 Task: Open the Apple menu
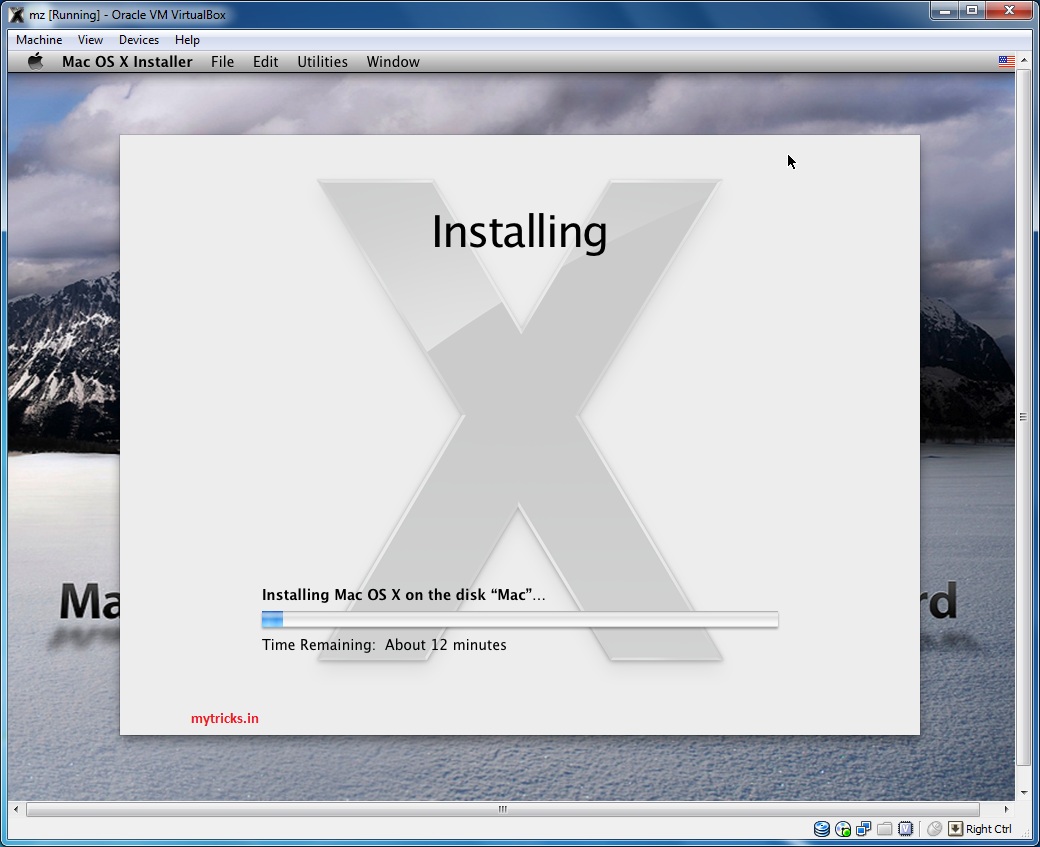(x=36, y=62)
